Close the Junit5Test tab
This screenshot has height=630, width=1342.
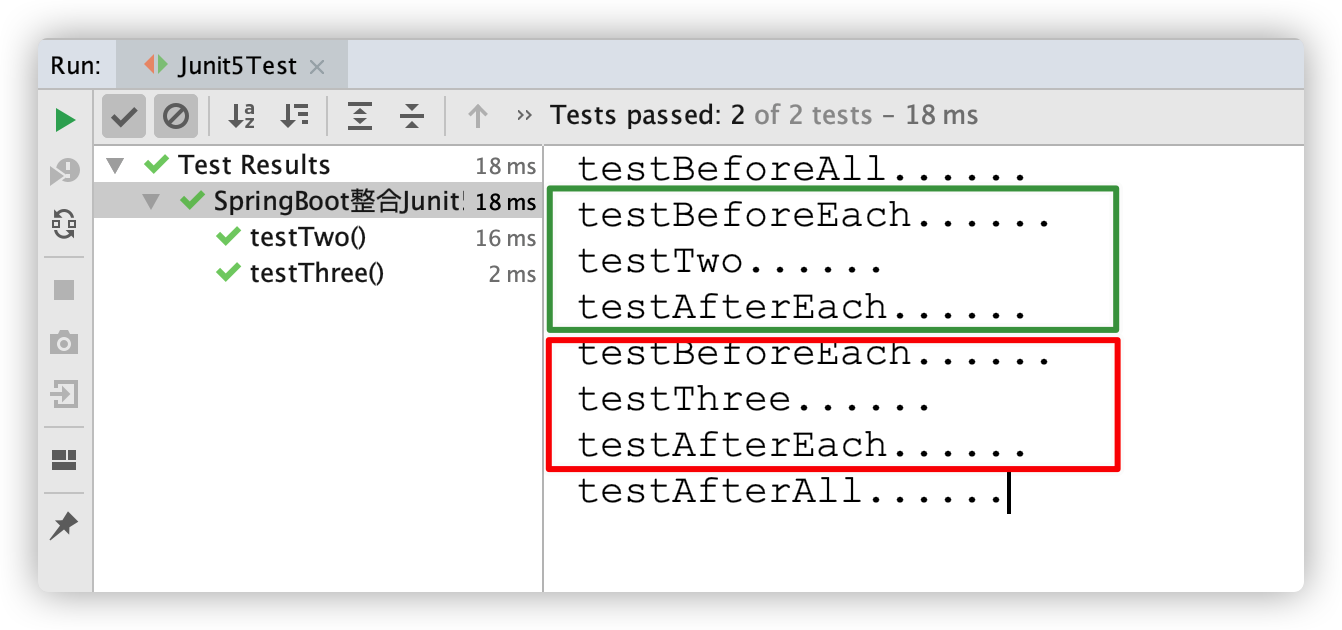[317, 67]
